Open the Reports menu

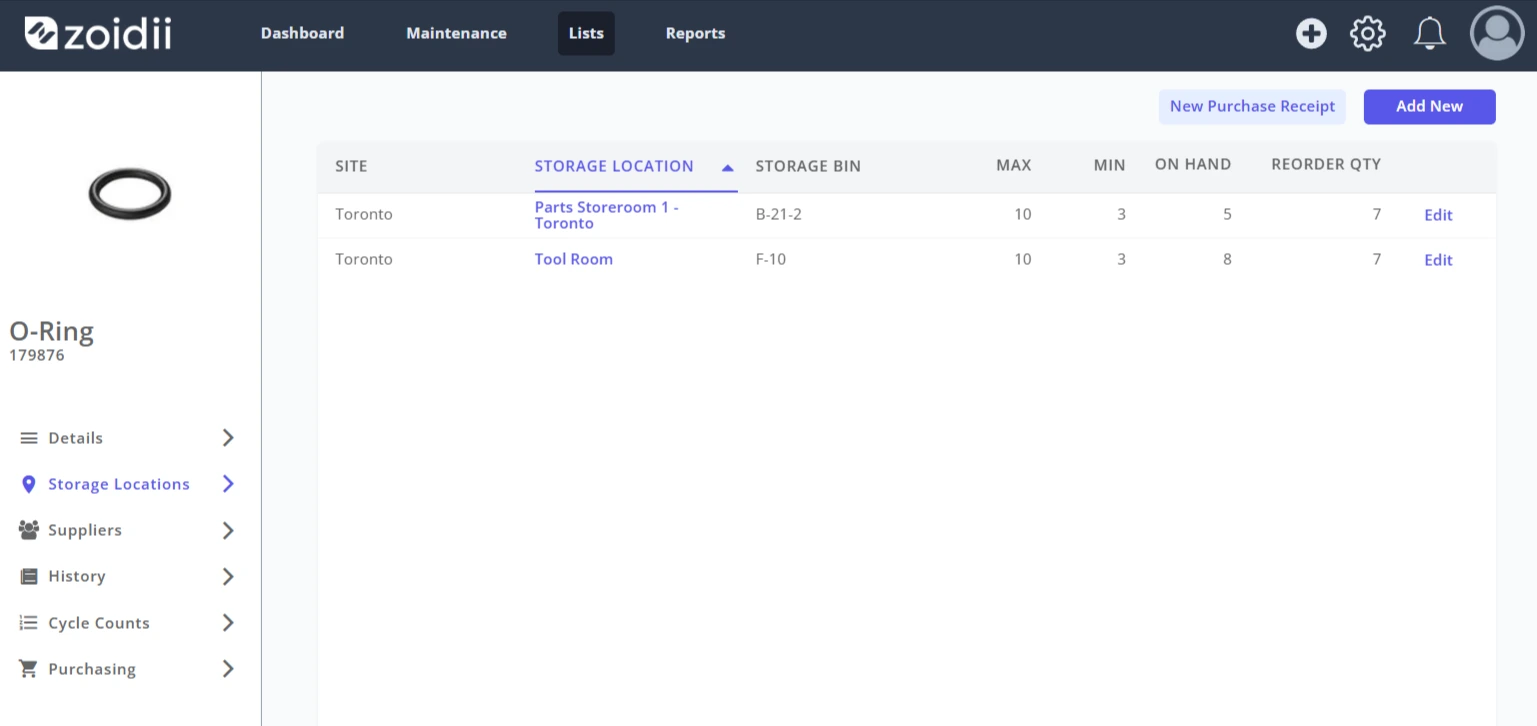[695, 33]
